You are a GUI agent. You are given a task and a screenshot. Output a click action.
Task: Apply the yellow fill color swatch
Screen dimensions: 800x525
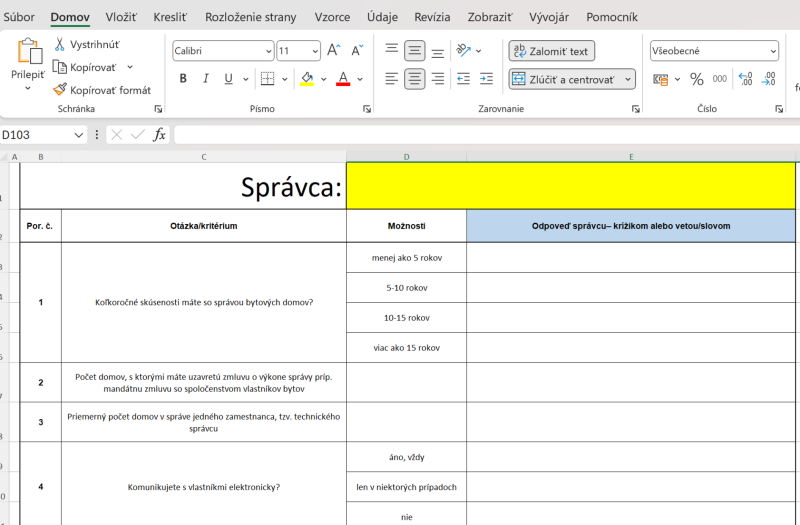coord(307,79)
